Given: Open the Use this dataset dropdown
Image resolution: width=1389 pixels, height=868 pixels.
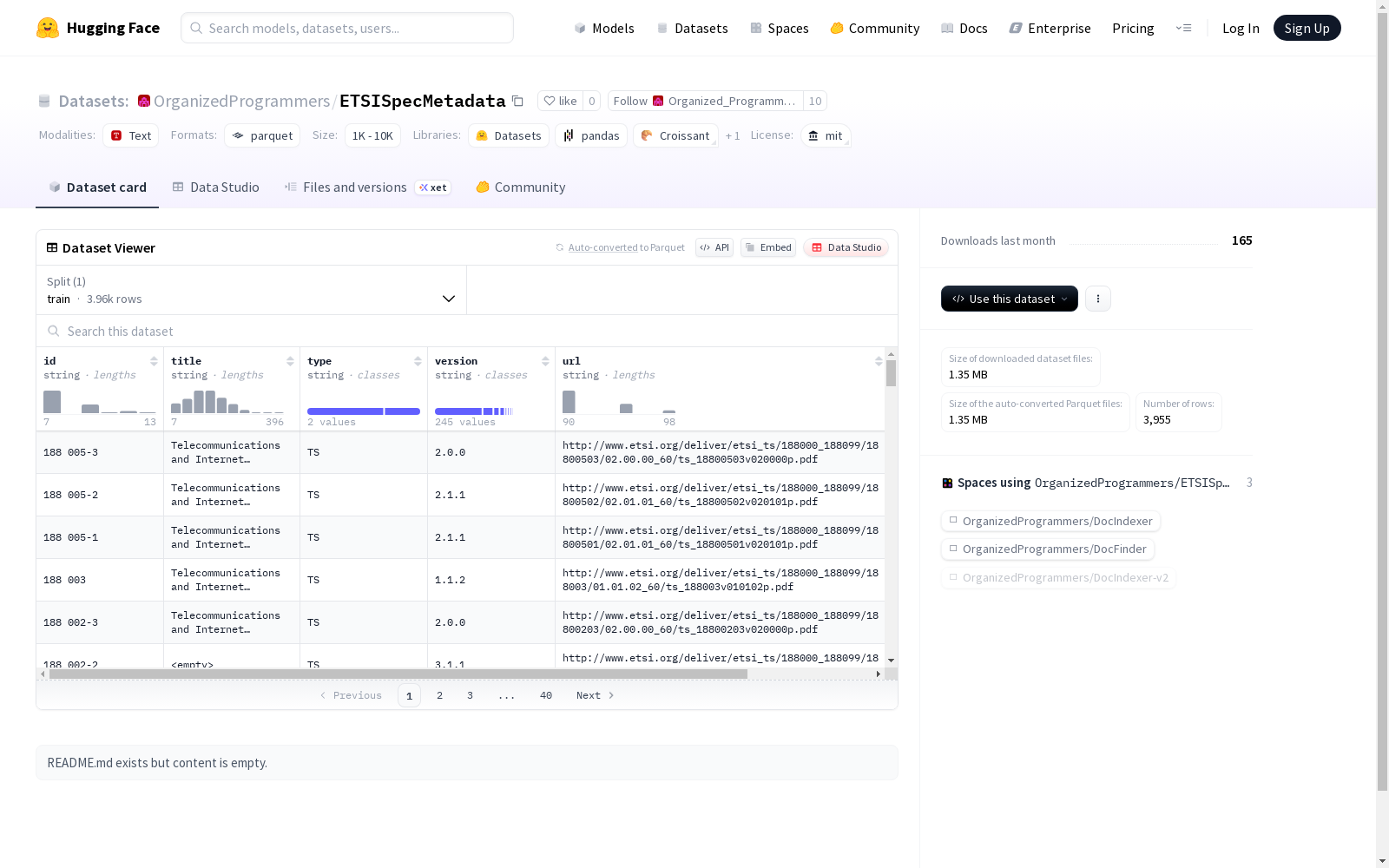Looking at the screenshot, I should (1010, 299).
